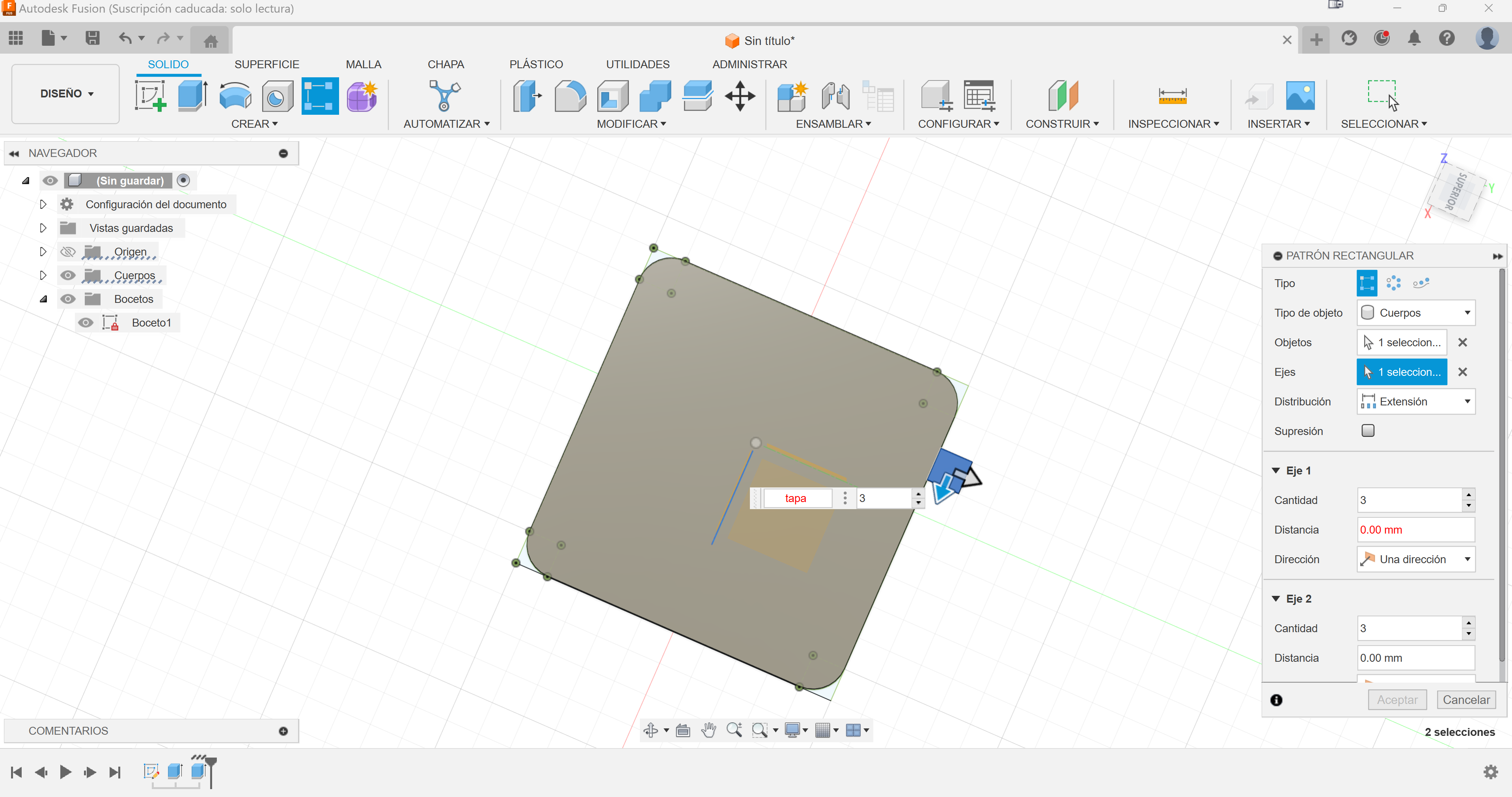The width and height of the screenshot is (1512, 797).
Task: Open the Tipo de objeto Cuerpos dropdown
Action: [1416, 313]
